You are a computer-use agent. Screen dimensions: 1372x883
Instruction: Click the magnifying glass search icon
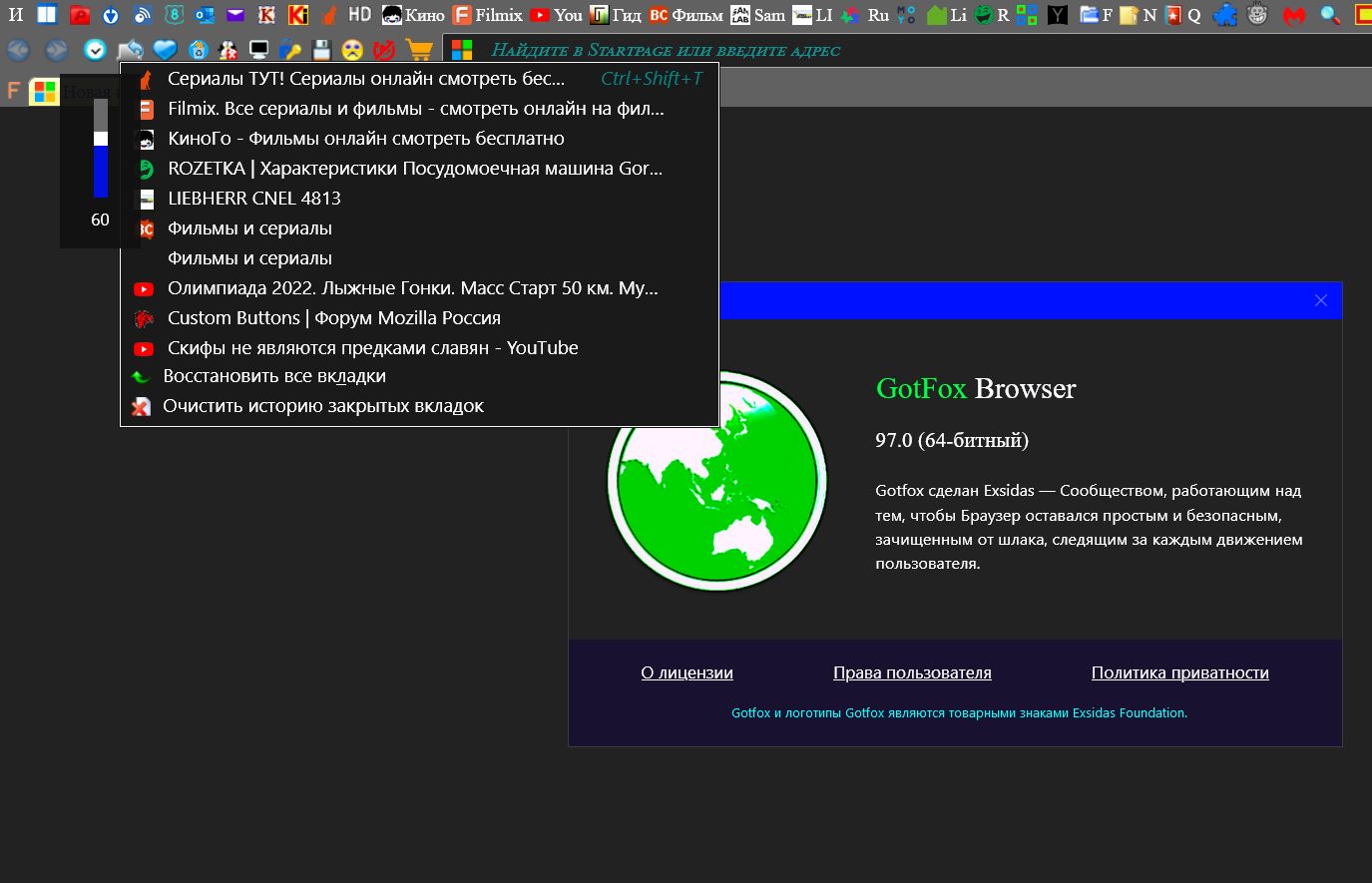(x=1329, y=15)
